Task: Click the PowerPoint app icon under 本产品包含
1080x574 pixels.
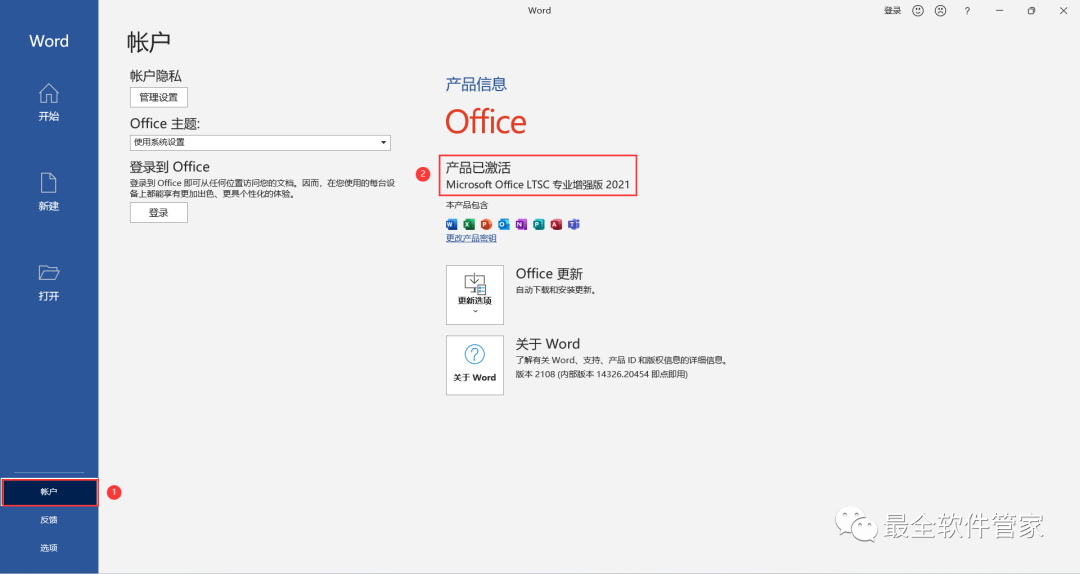Action: click(x=486, y=224)
